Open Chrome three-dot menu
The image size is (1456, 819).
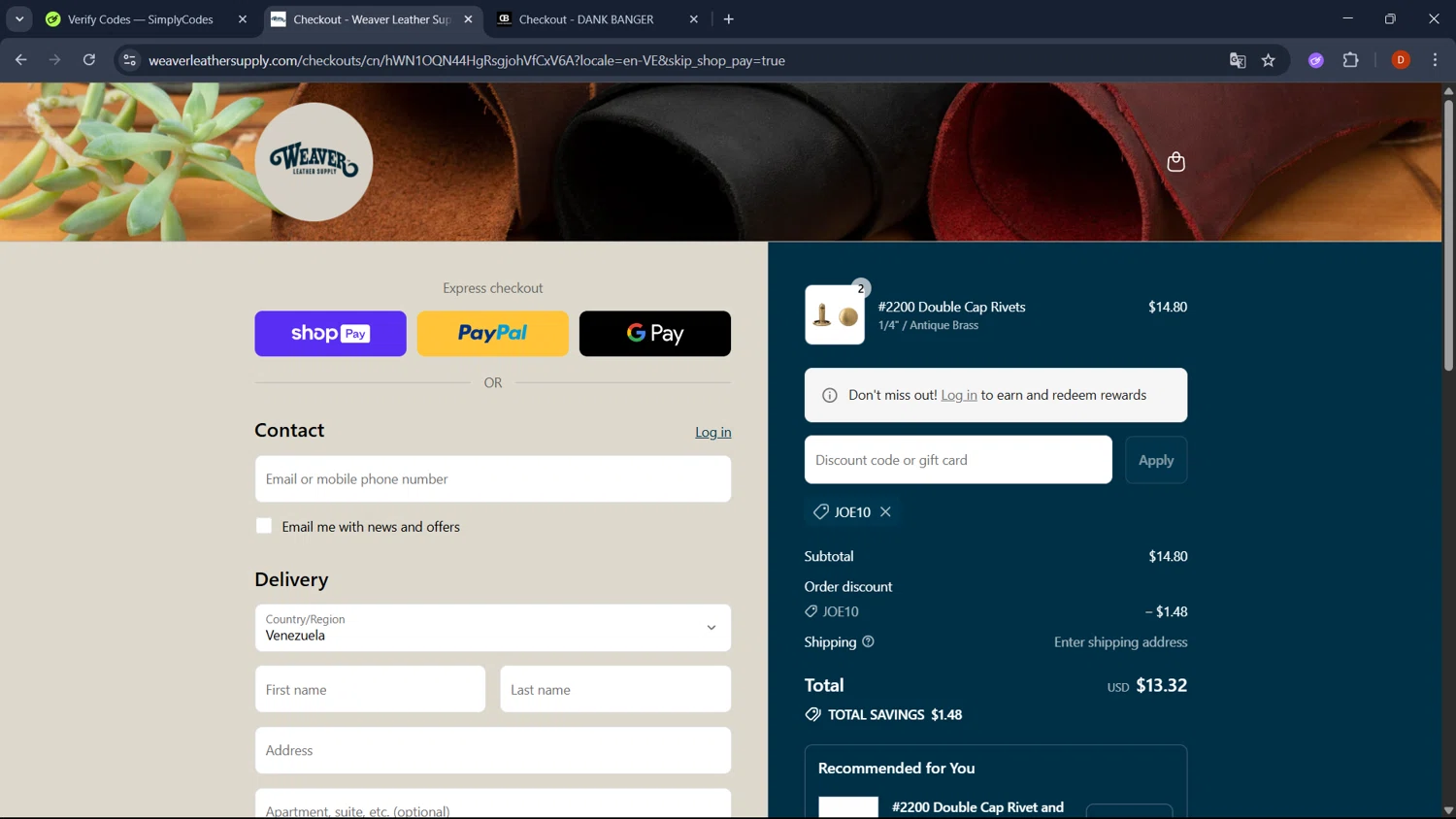1435,60
